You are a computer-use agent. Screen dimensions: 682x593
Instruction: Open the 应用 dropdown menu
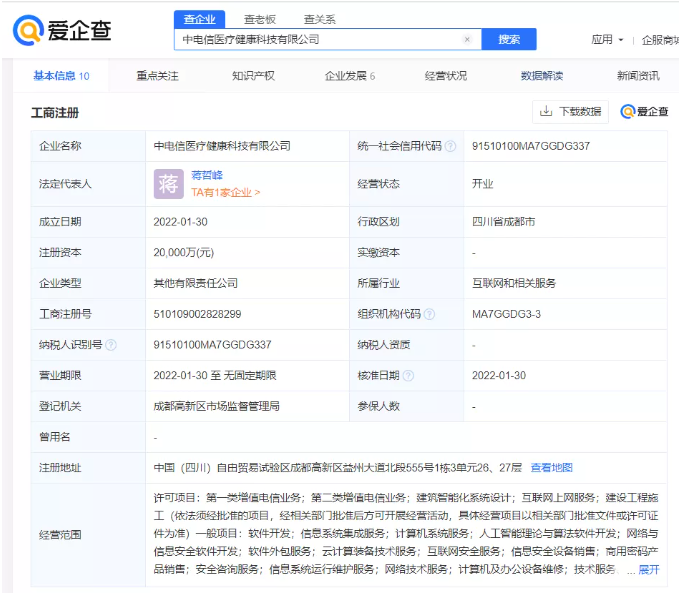pos(607,40)
